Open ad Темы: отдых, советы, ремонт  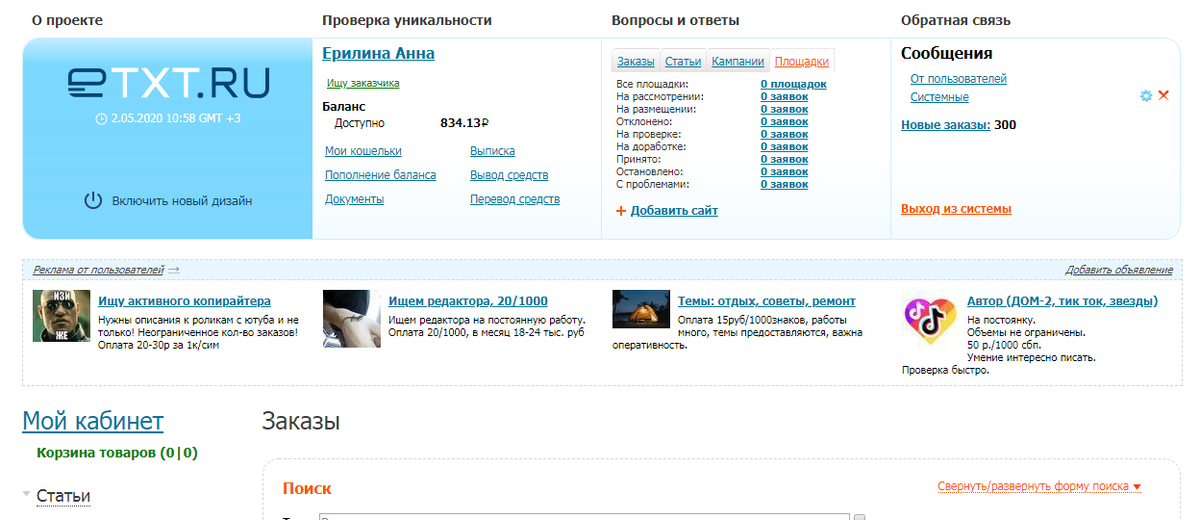(x=767, y=301)
